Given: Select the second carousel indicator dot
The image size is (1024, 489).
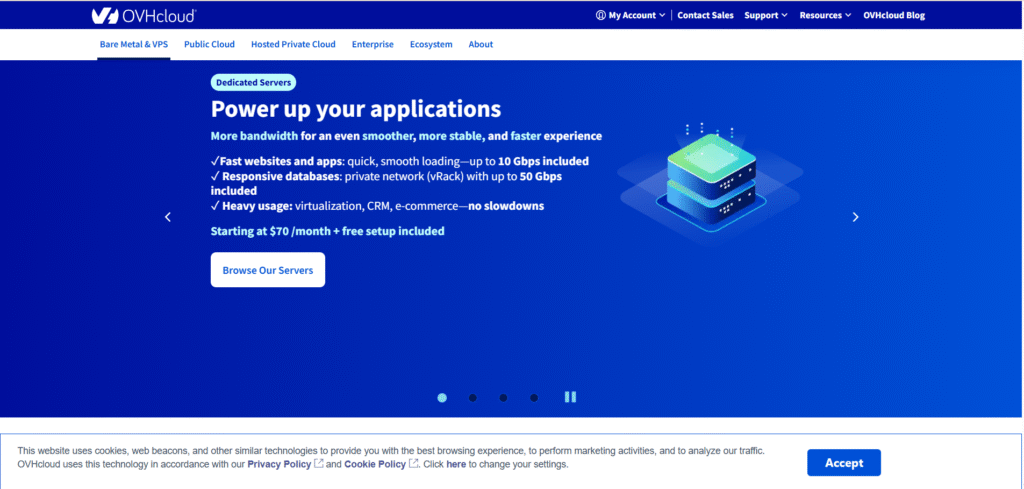Looking at the screenshot, I should point(473,398).
